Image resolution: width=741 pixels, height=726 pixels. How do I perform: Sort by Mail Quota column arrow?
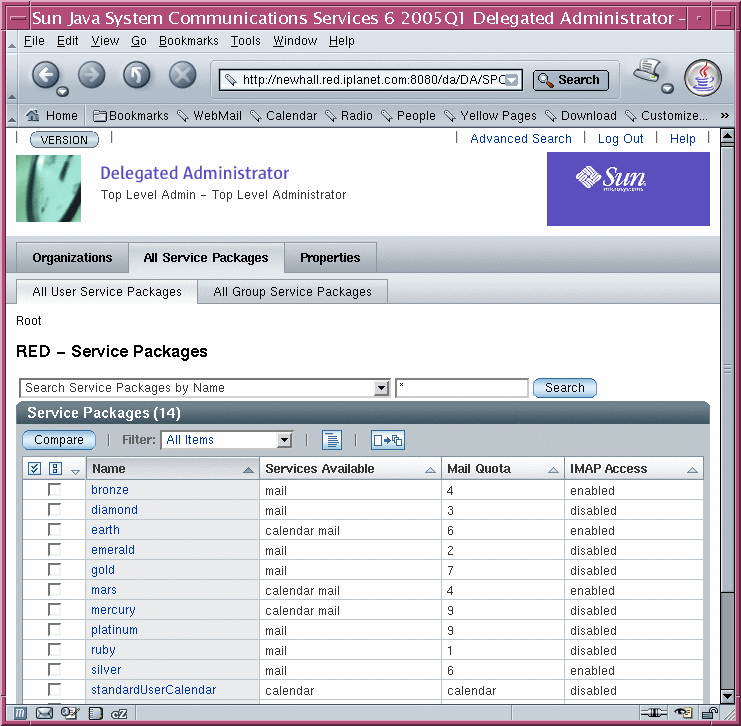(553, 470)
